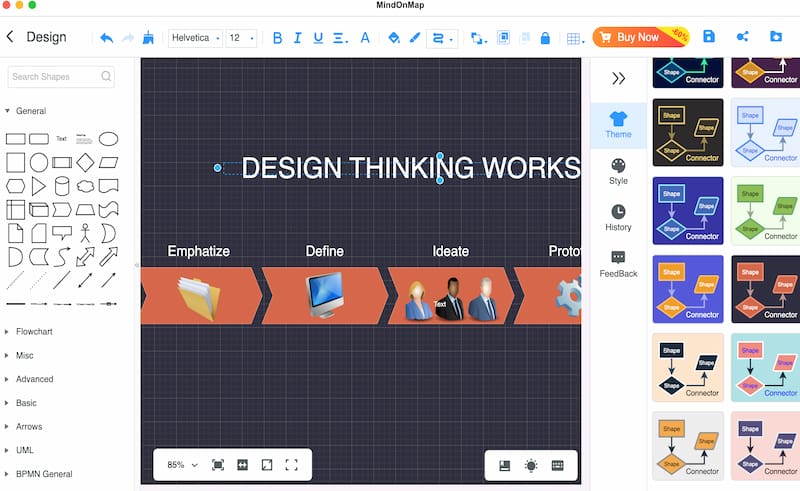Viewport: 800px width, 491px height.
Task: Open the Theme tab
Action: click(x=618, y=126)
